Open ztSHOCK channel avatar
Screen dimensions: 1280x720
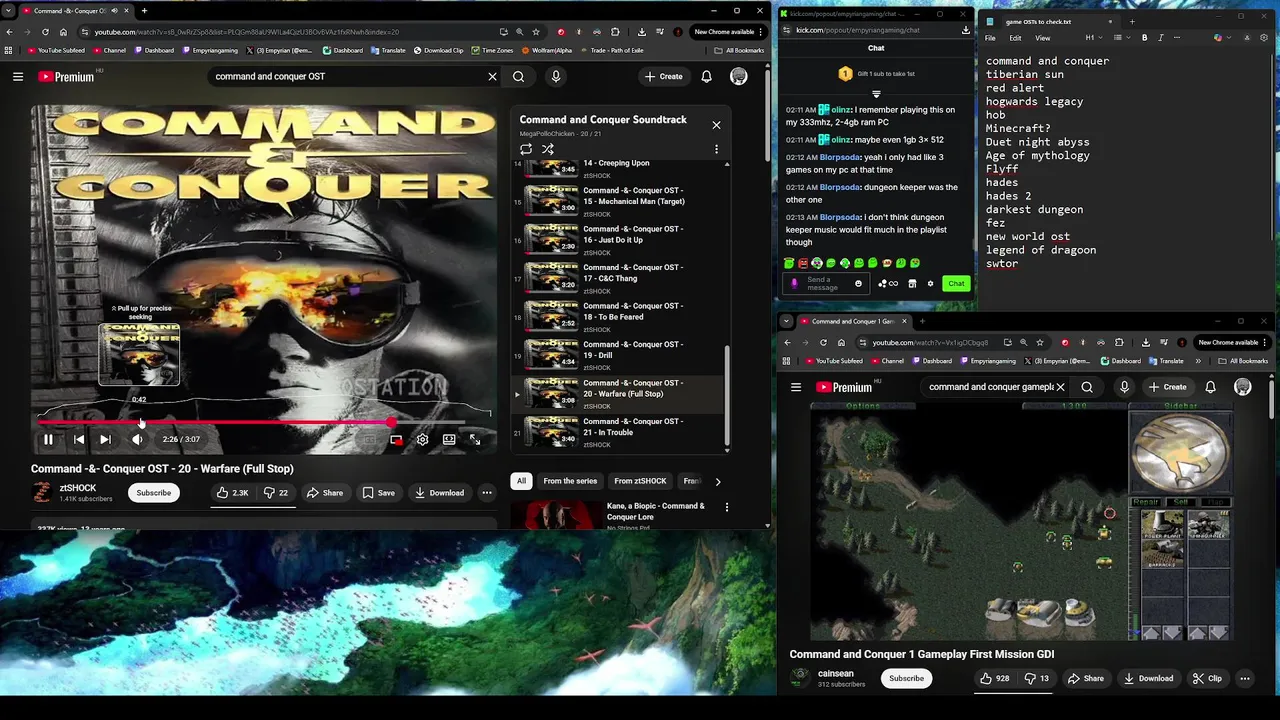42,492
